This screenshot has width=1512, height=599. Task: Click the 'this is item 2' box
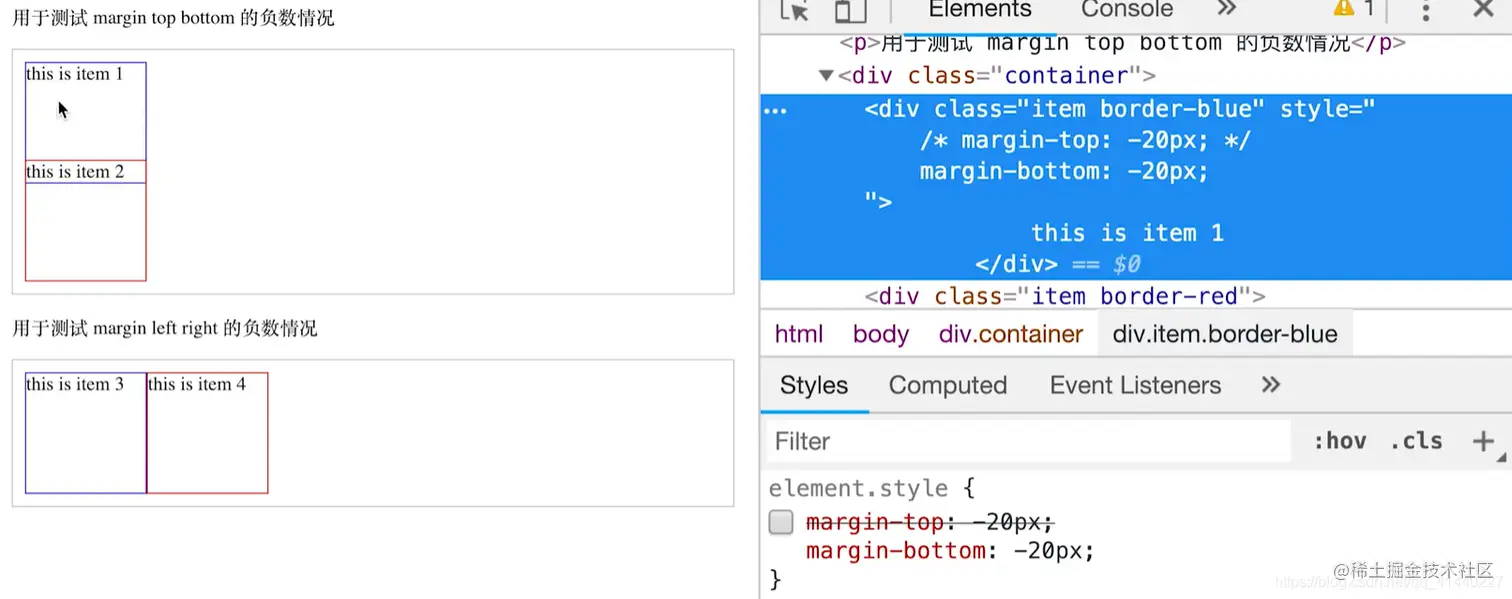click(86, 221)
